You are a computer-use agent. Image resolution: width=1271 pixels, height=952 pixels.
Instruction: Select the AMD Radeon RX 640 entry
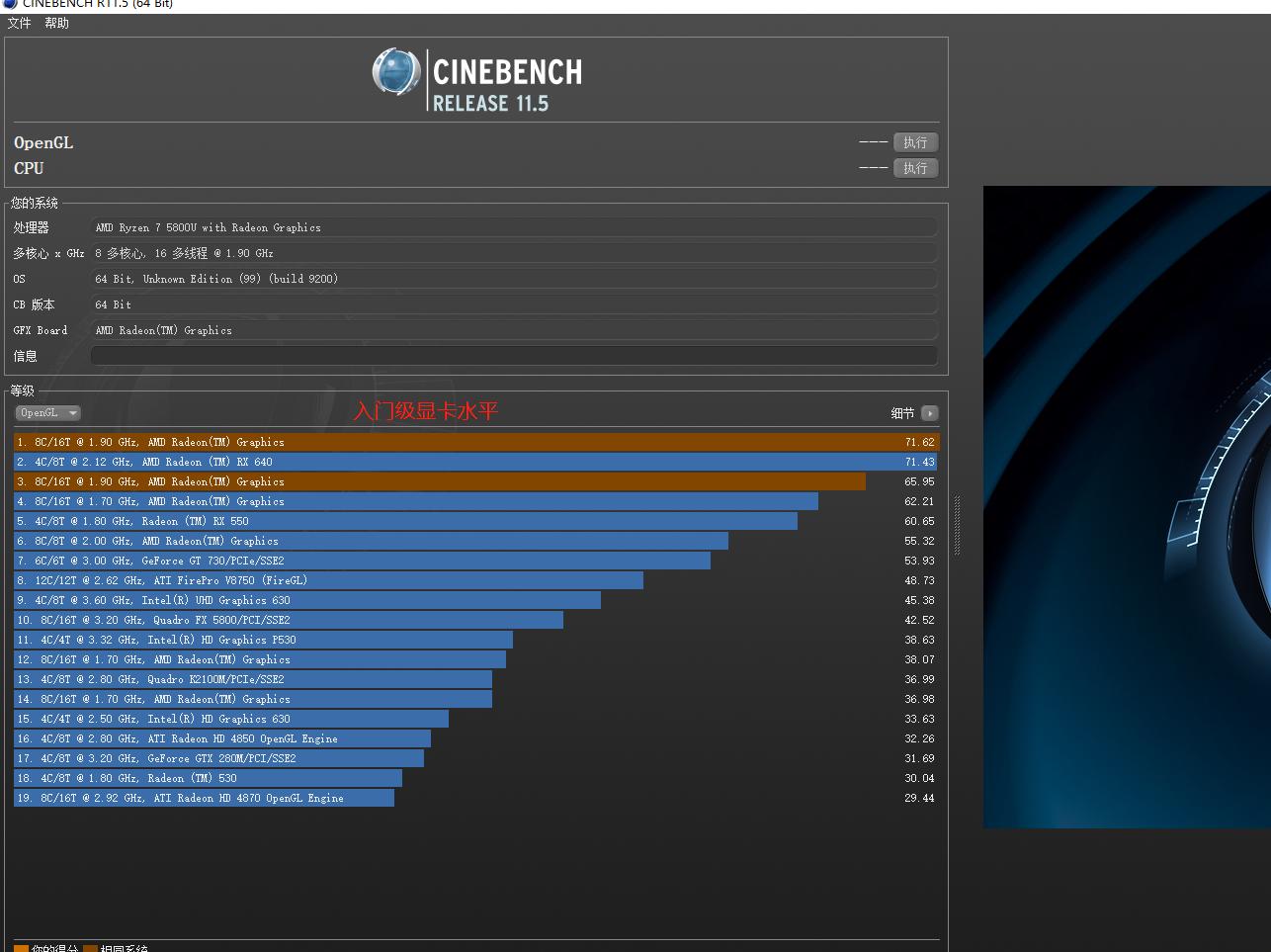coord(474,462)
